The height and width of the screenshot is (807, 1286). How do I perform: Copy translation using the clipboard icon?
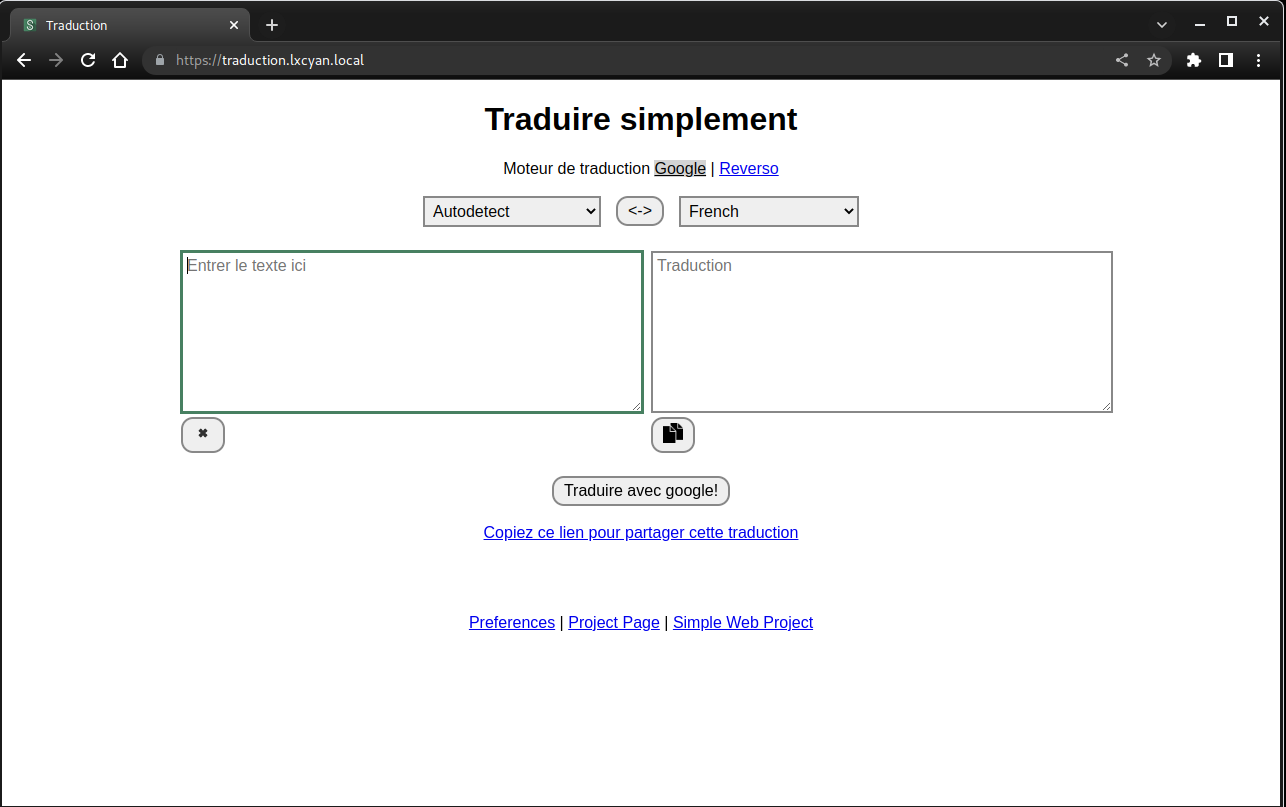673,435
